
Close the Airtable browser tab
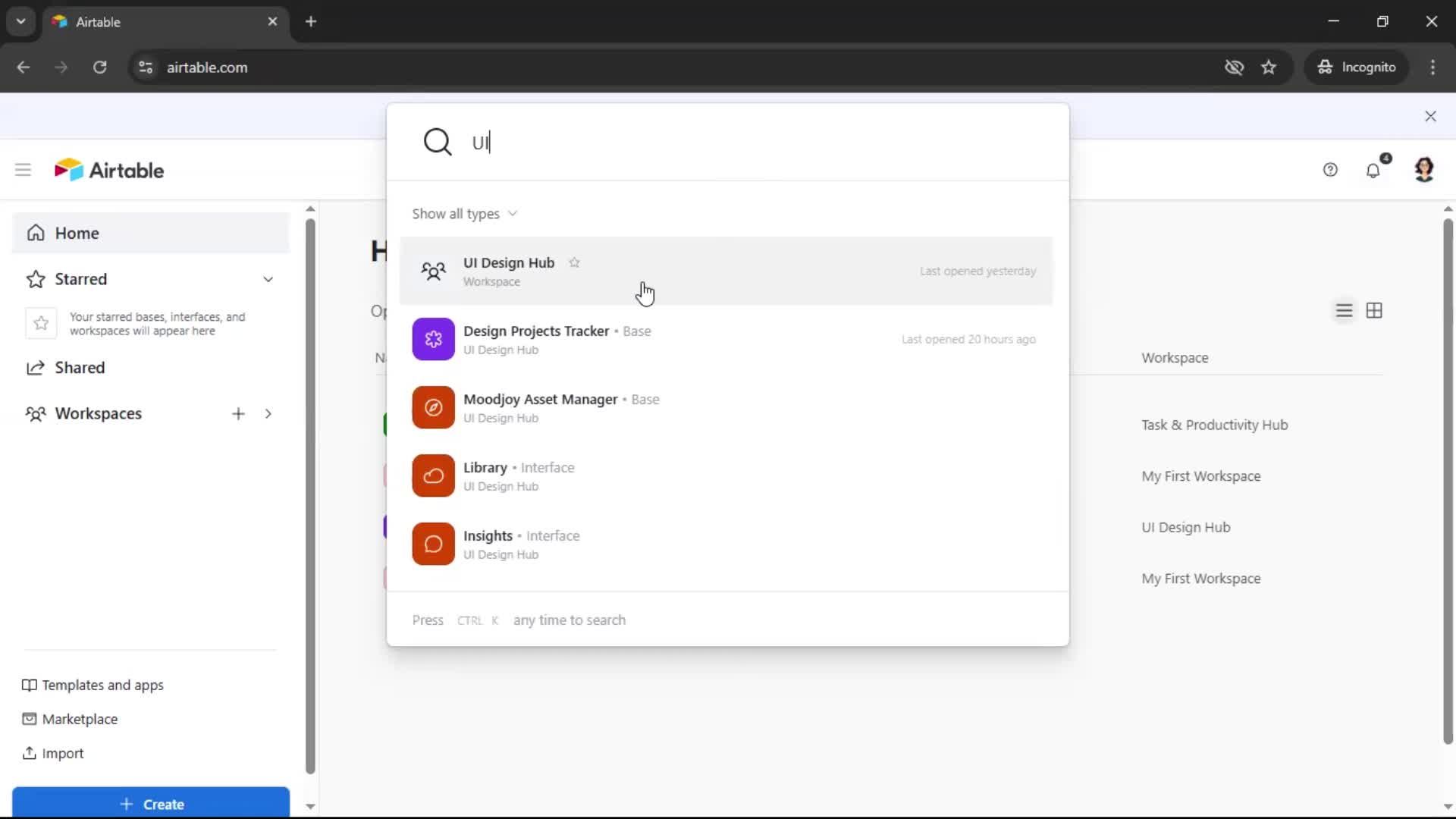pyautogui.click(x=272, y=21)
